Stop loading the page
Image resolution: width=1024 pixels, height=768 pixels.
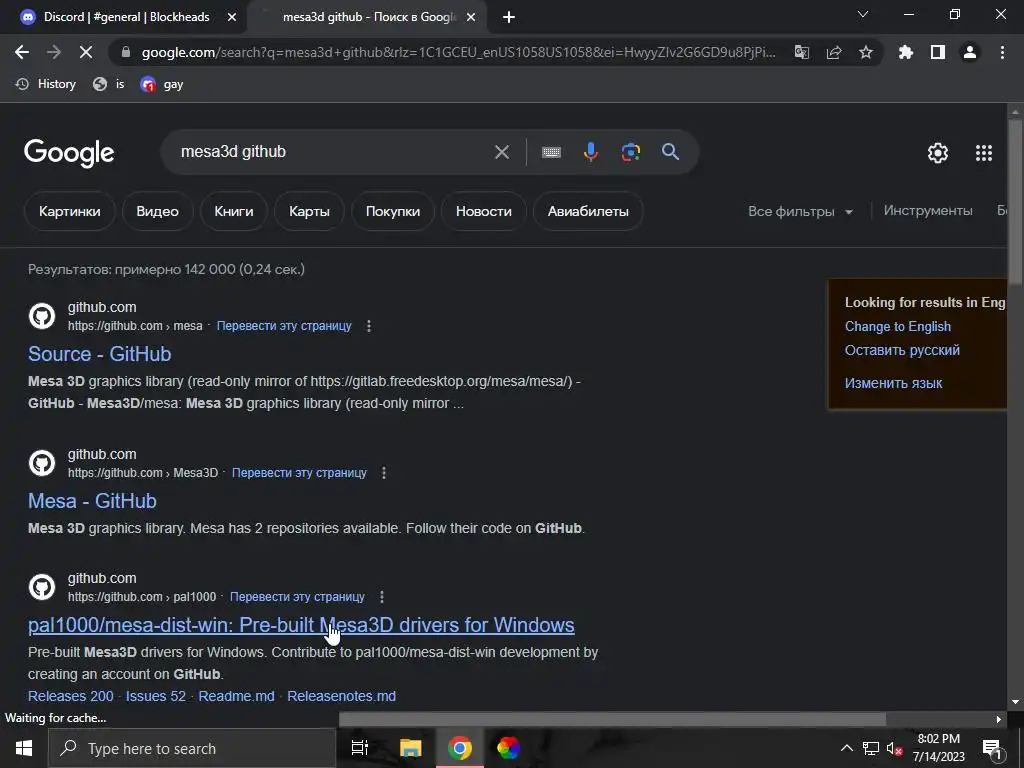click(x=86, y=52)
